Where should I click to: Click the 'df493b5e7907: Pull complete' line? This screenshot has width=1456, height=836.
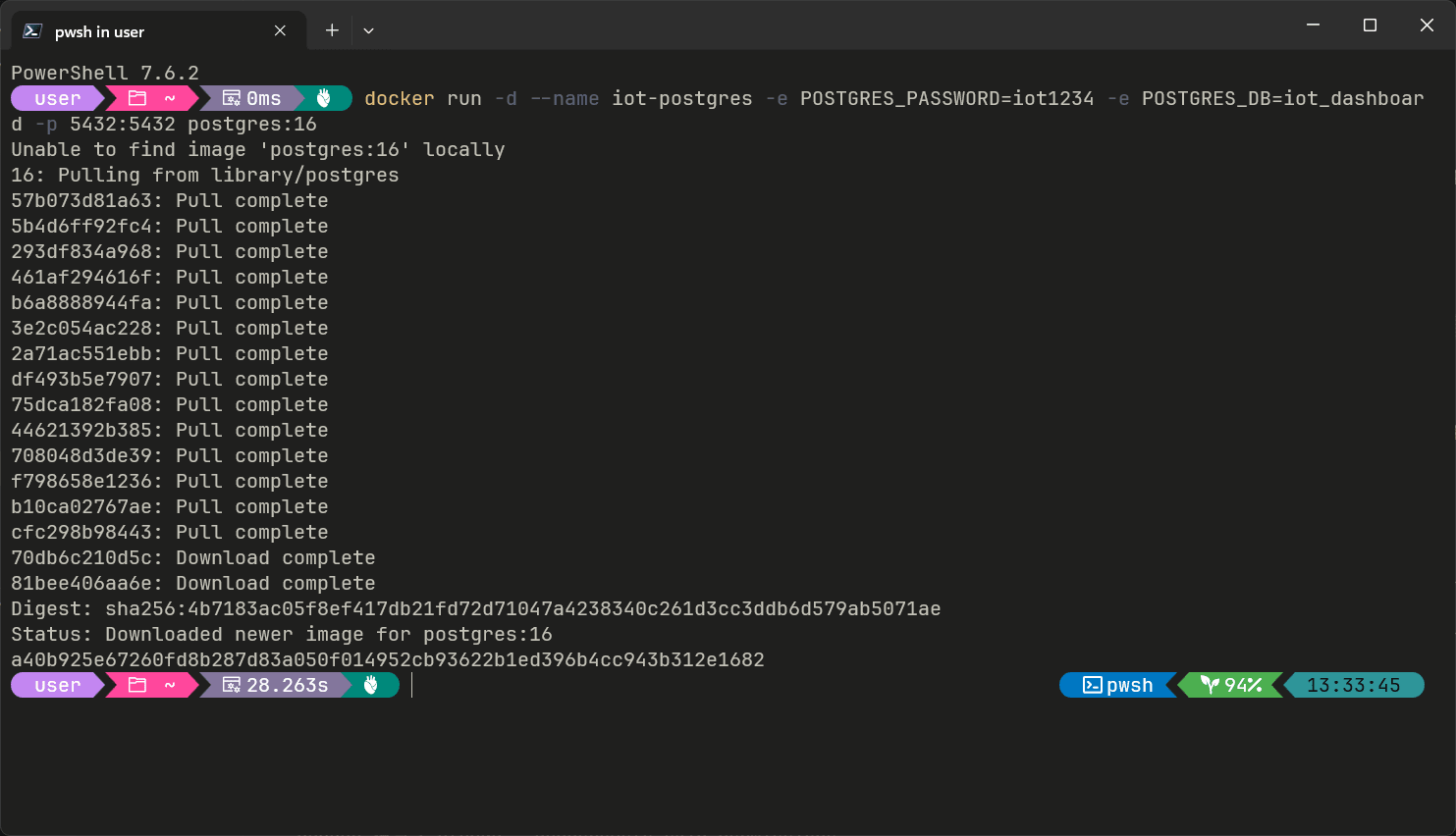(170, 379)
